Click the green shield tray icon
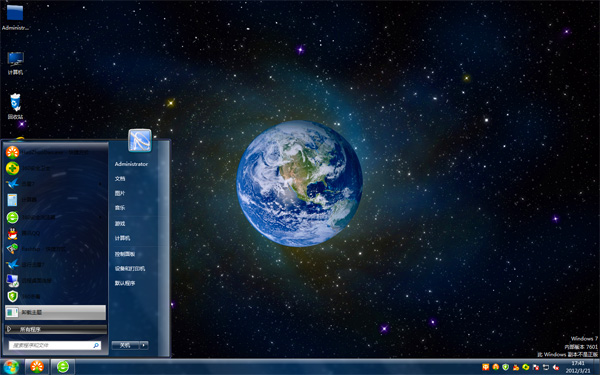 coord(505,367)
